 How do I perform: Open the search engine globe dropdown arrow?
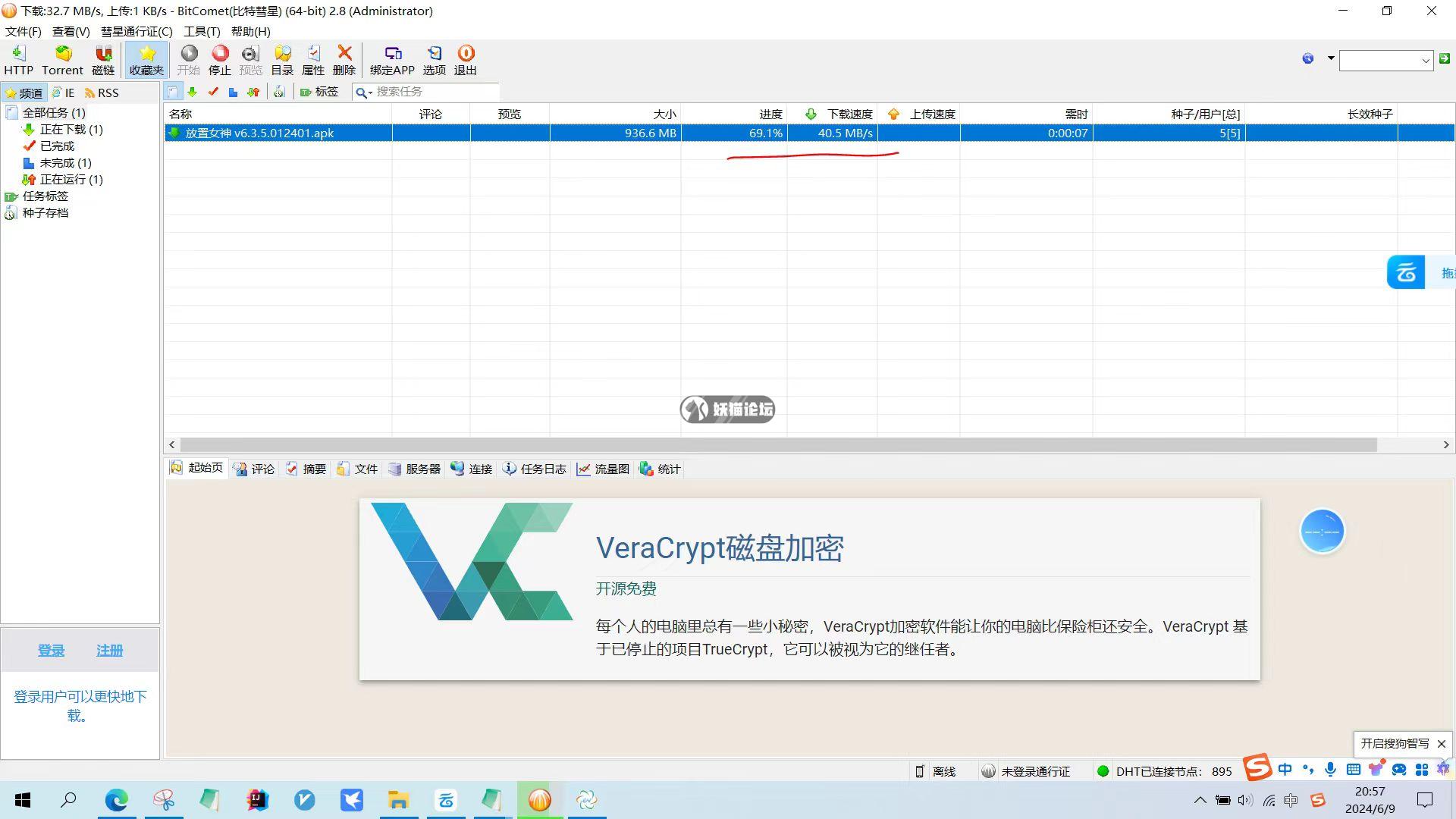[1330, 58]
